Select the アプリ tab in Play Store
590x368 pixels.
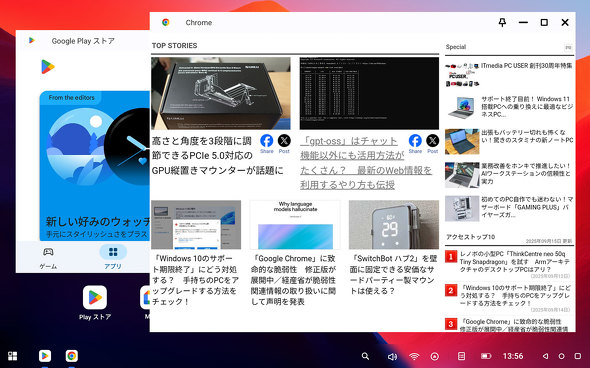pos(113,258)
